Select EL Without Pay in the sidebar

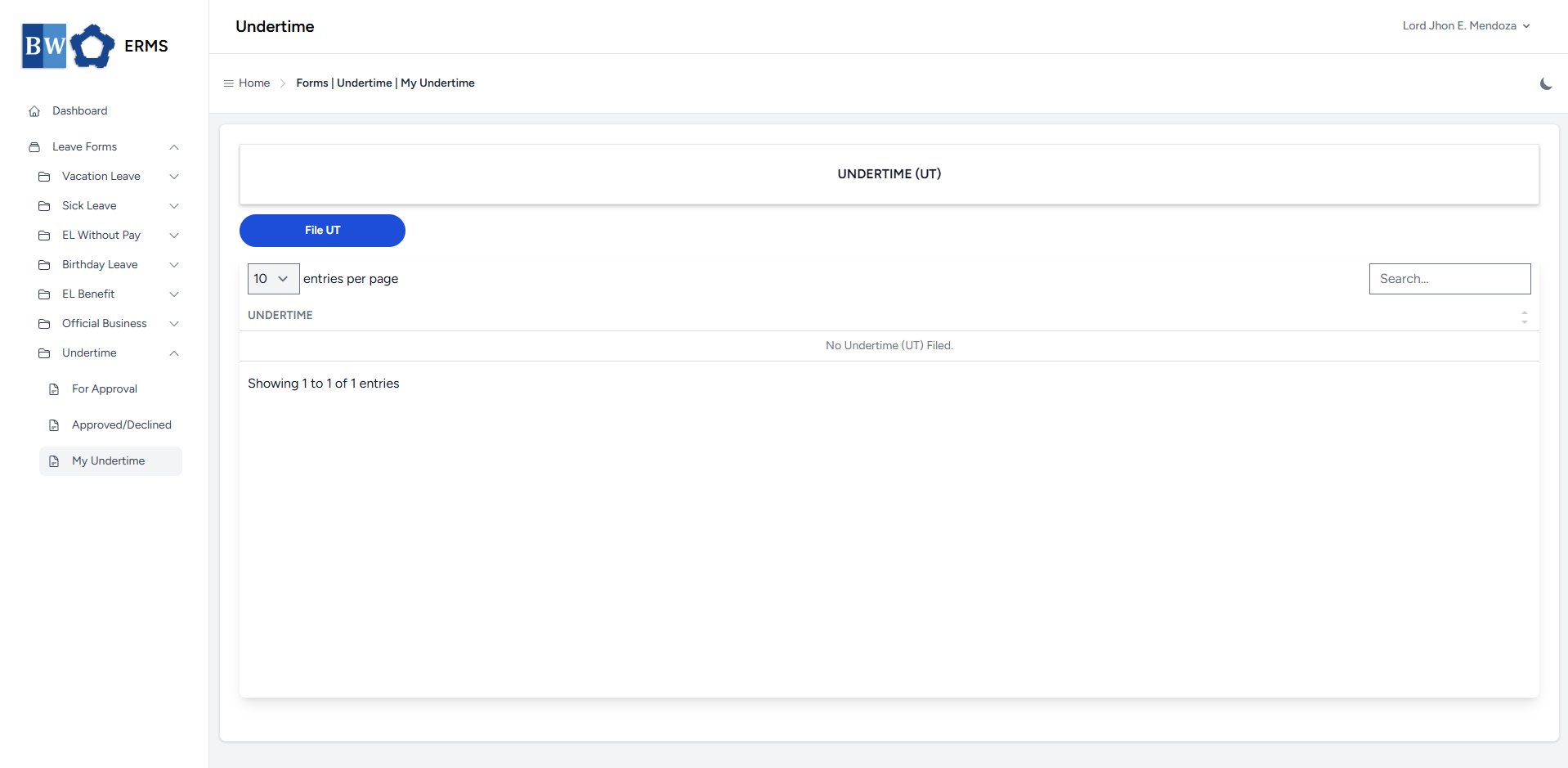point(101,236)
